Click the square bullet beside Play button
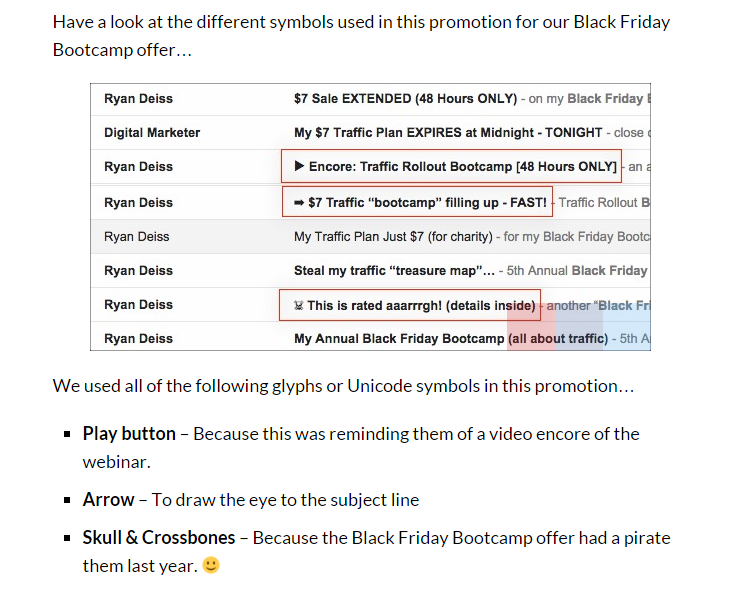This screenshot has height=590, width=732. (67, 434)
